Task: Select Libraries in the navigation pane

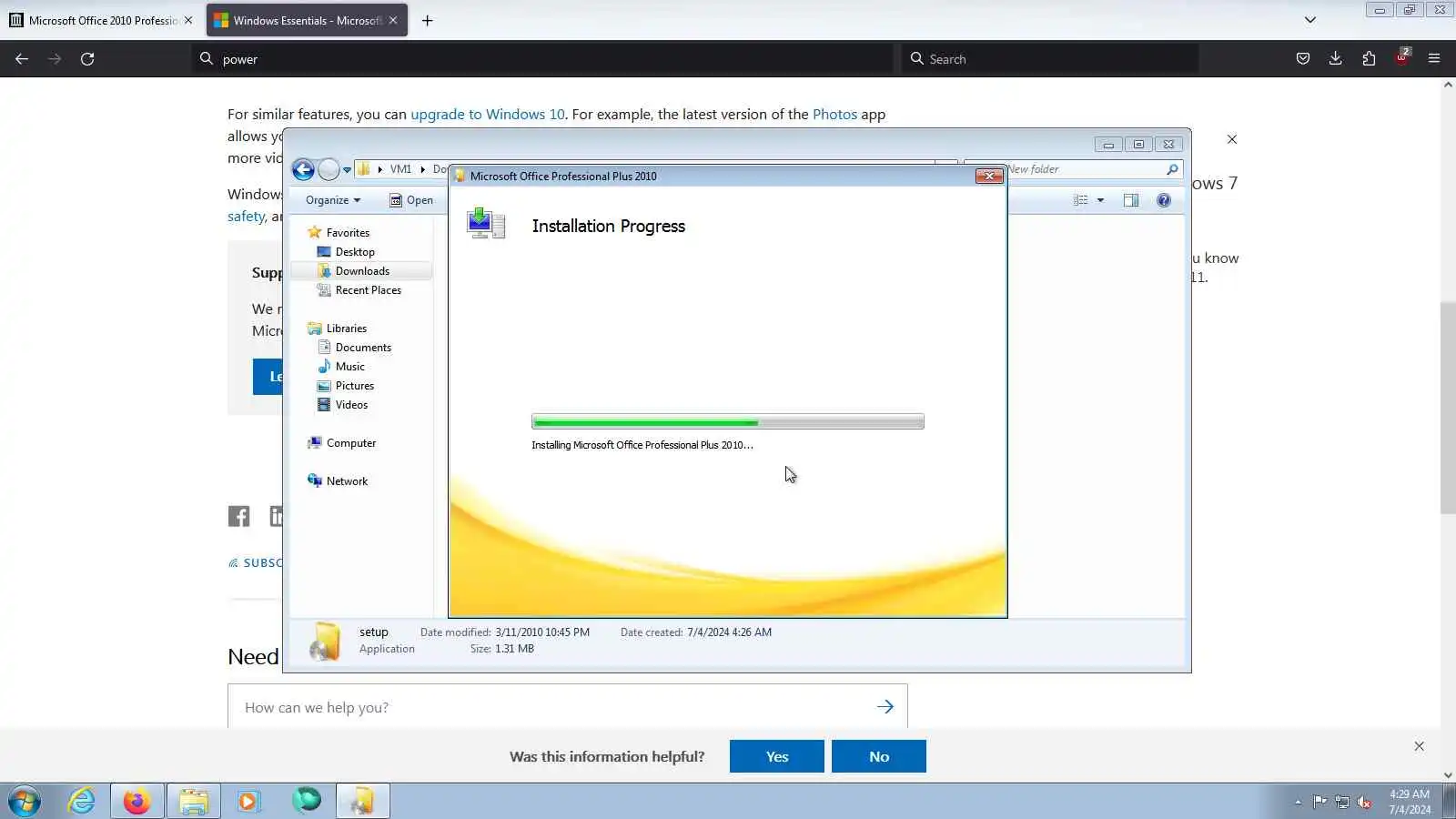Action: (x=347, y=329)
